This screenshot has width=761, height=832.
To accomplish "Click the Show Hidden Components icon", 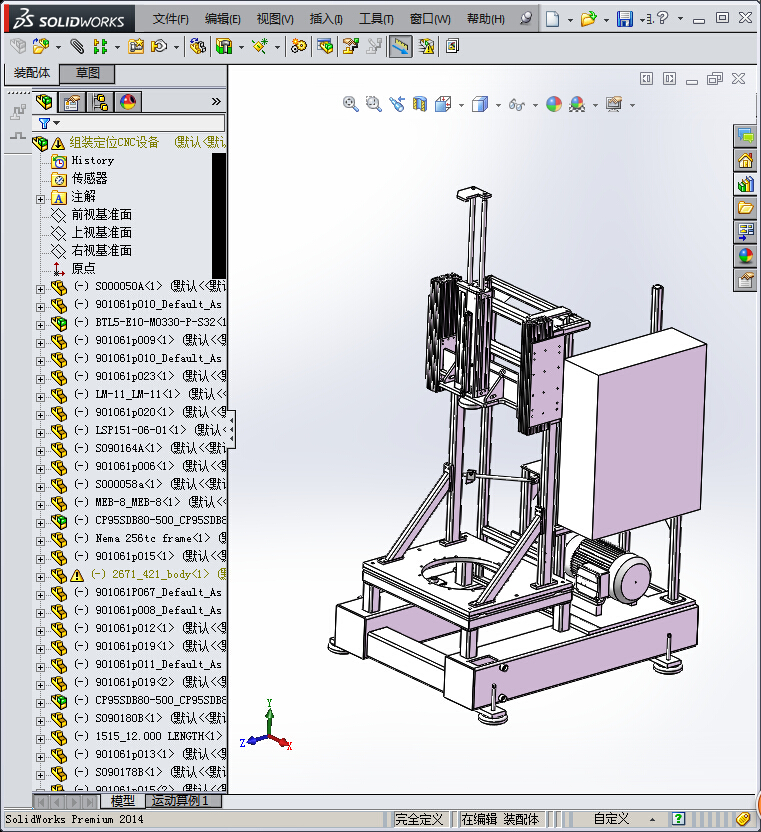I will point(198,47).
